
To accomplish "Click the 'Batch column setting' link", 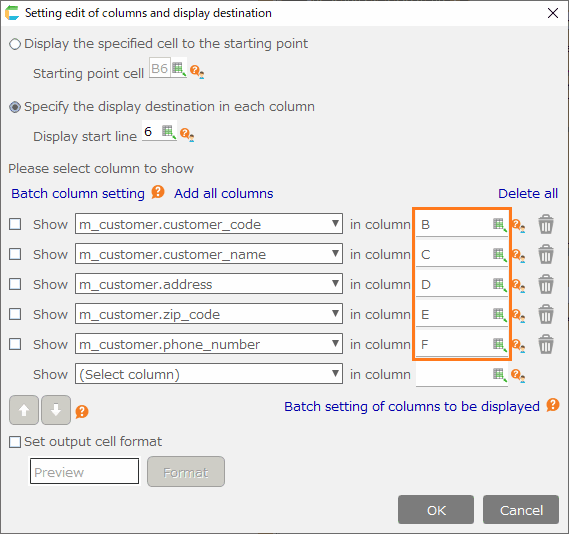I will point(78,193).
